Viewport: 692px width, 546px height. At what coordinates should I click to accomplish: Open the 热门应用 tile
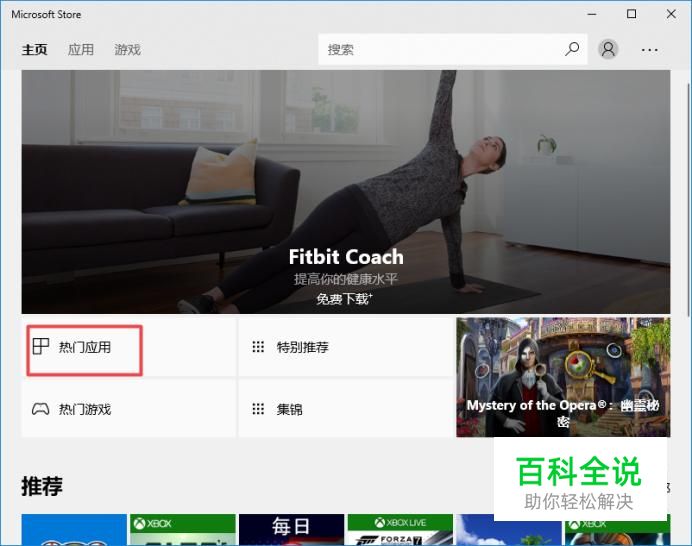click(x=128, y=347)
